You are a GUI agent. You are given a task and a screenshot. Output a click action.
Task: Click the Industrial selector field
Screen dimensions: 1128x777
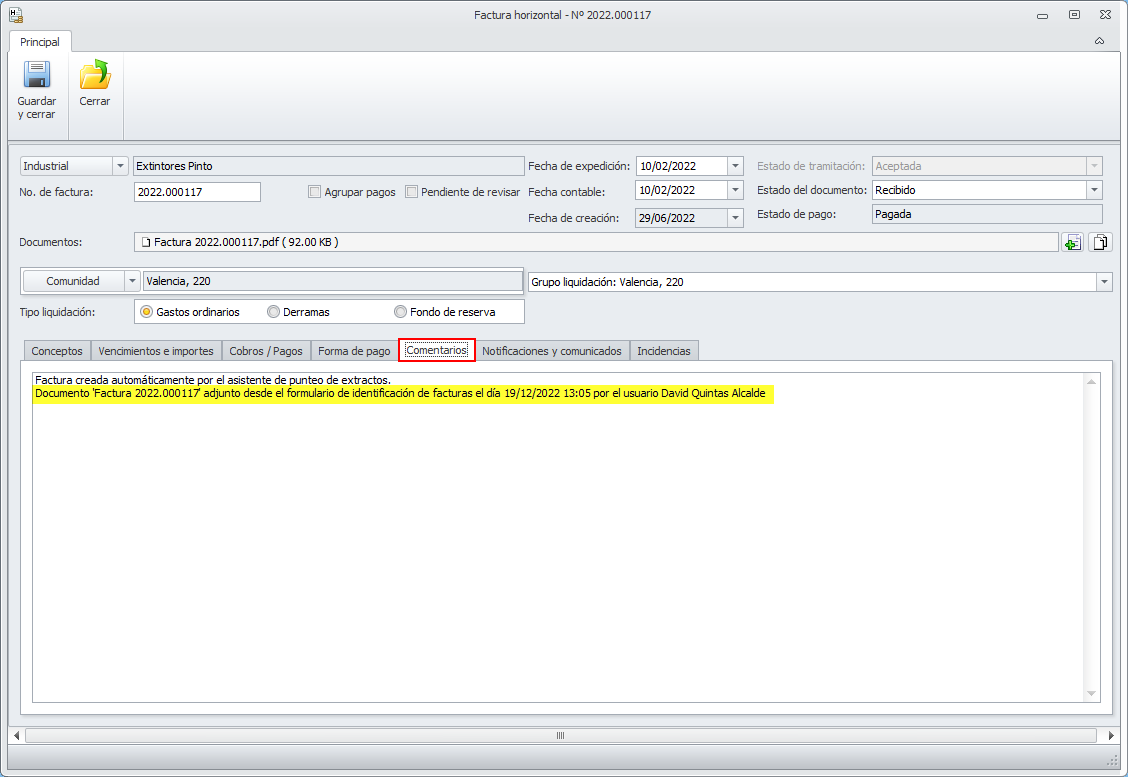coord(66,166)
